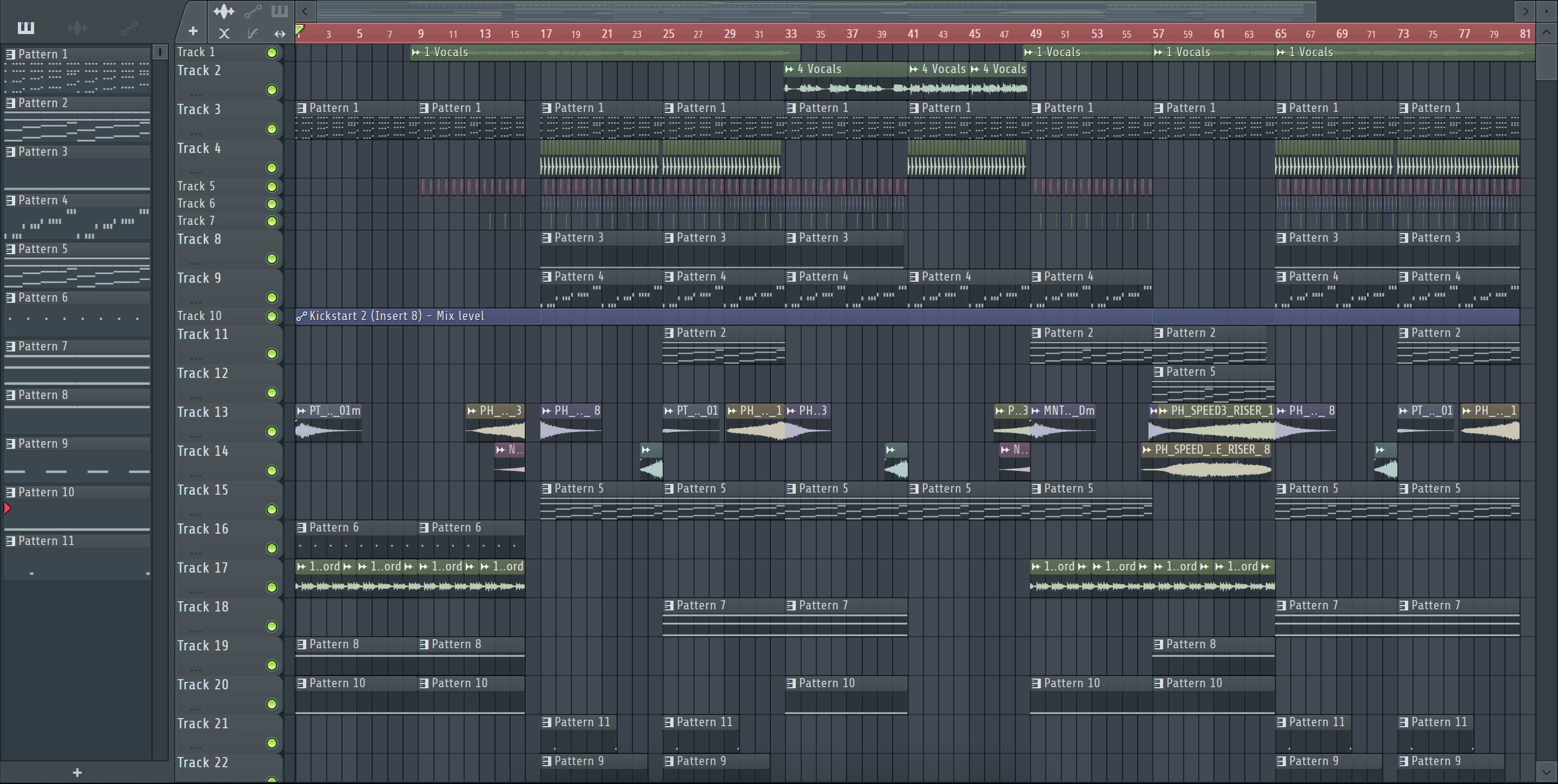Click the green playhead marker at bar 1
The height and width of the screenshot is (784, 1558).
tap(299, 29)
